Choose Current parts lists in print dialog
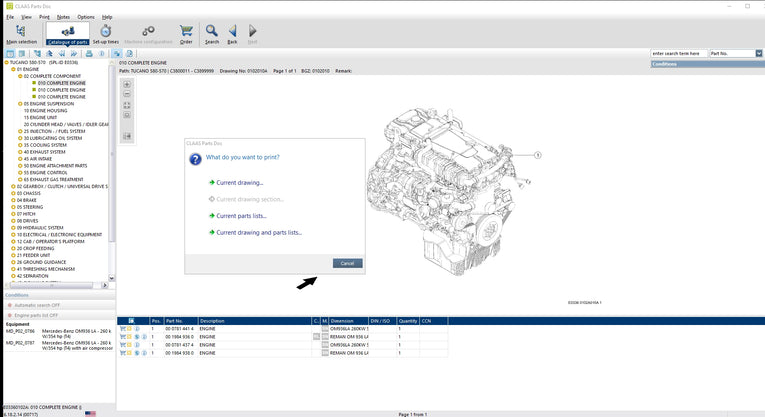 click(x=241, y=215)
